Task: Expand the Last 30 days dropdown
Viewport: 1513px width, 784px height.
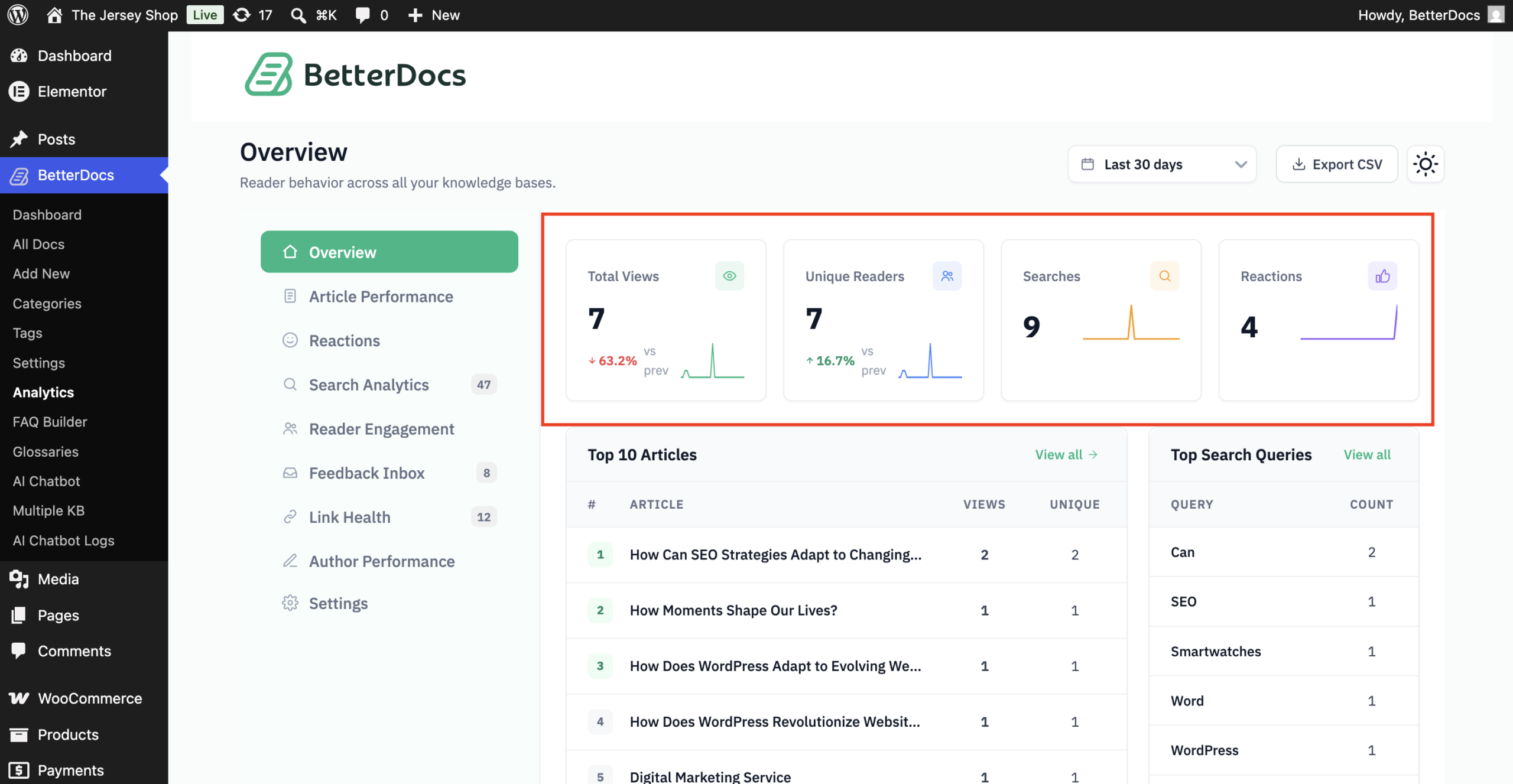Action: point(1162,164)
